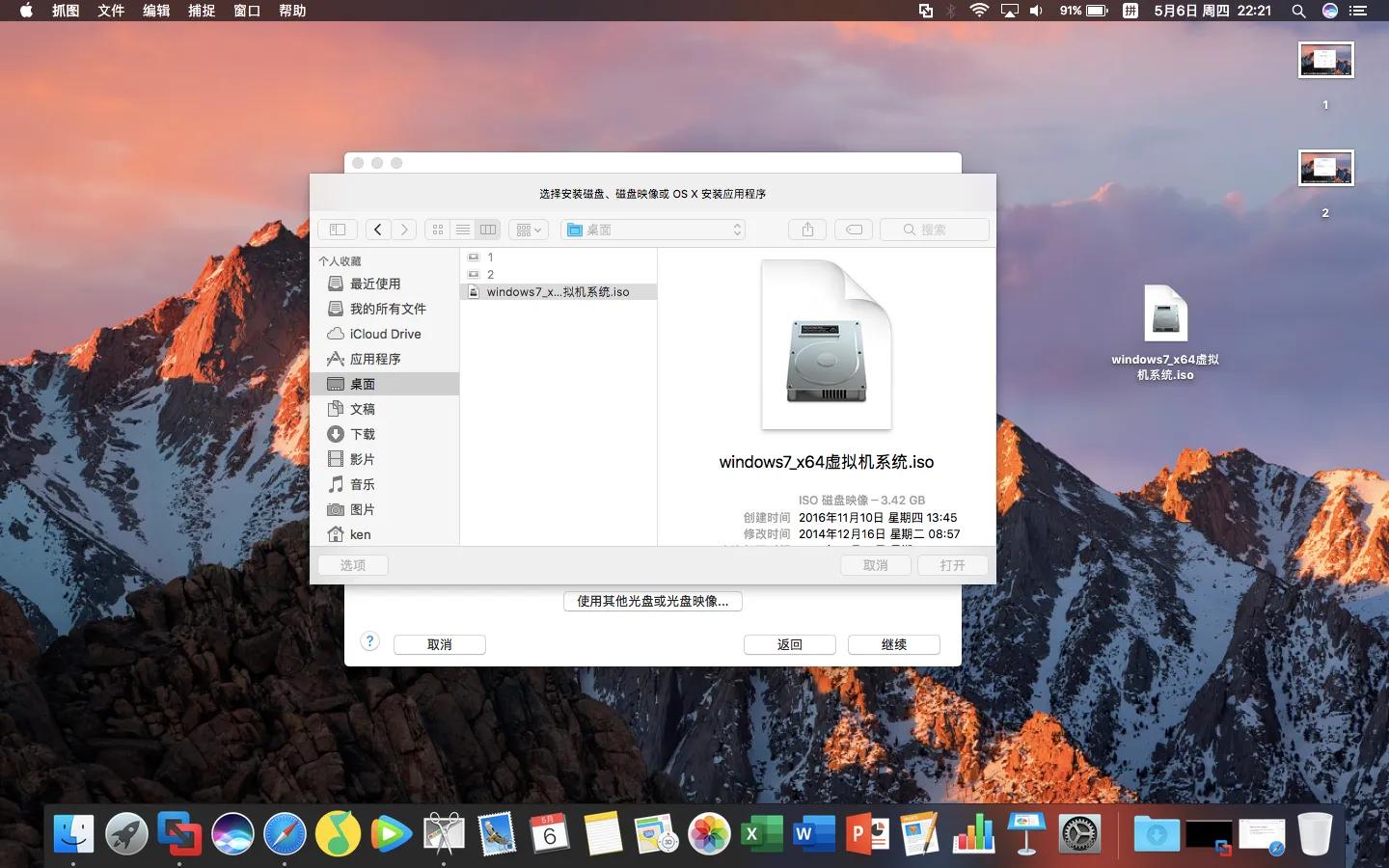The height and width of the screenshot is (868, 1389).
Task: Open the 下载 sidebar folder
Action: tap(362, 434)
